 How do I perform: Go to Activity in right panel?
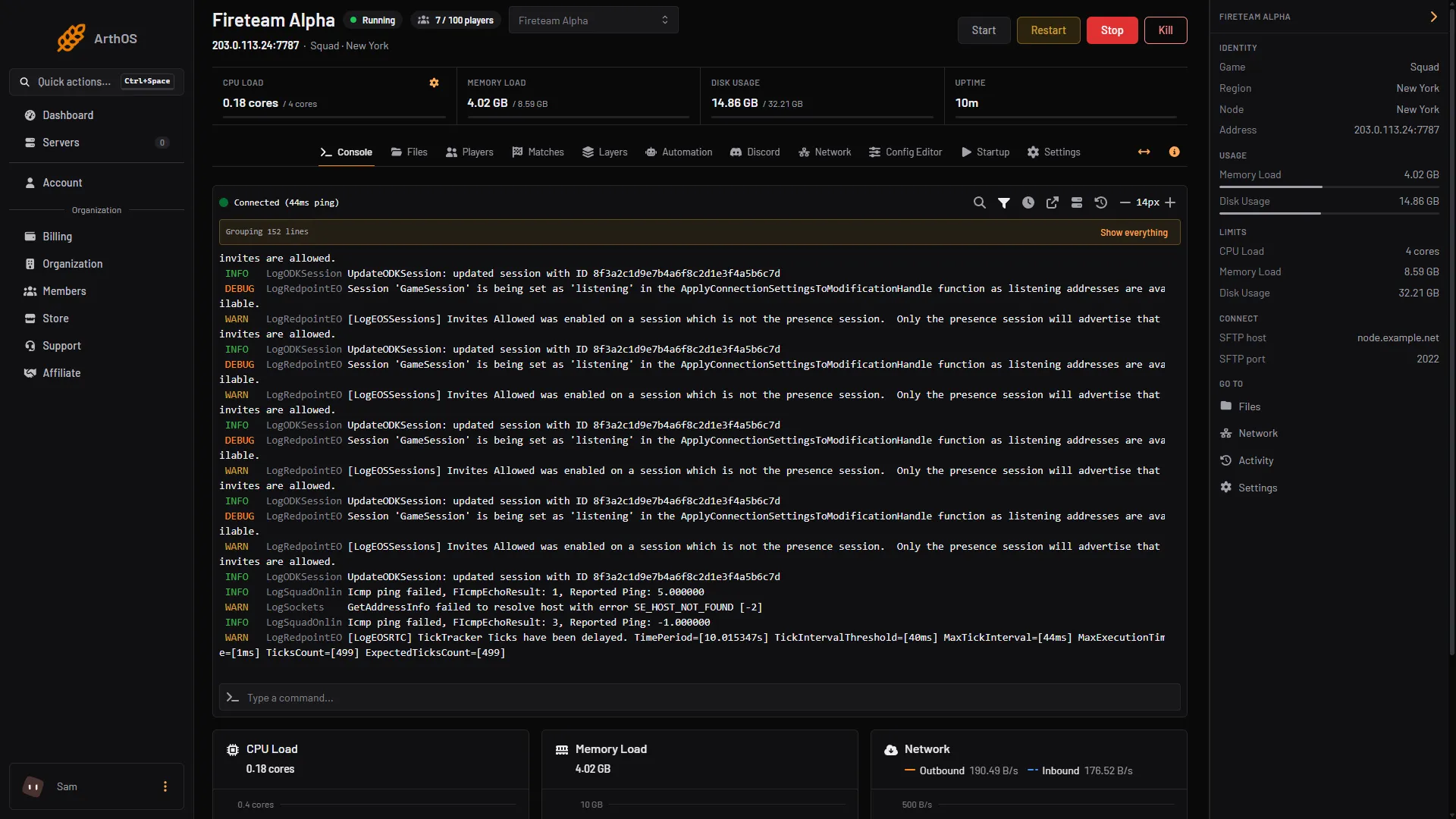(1247, 461)
